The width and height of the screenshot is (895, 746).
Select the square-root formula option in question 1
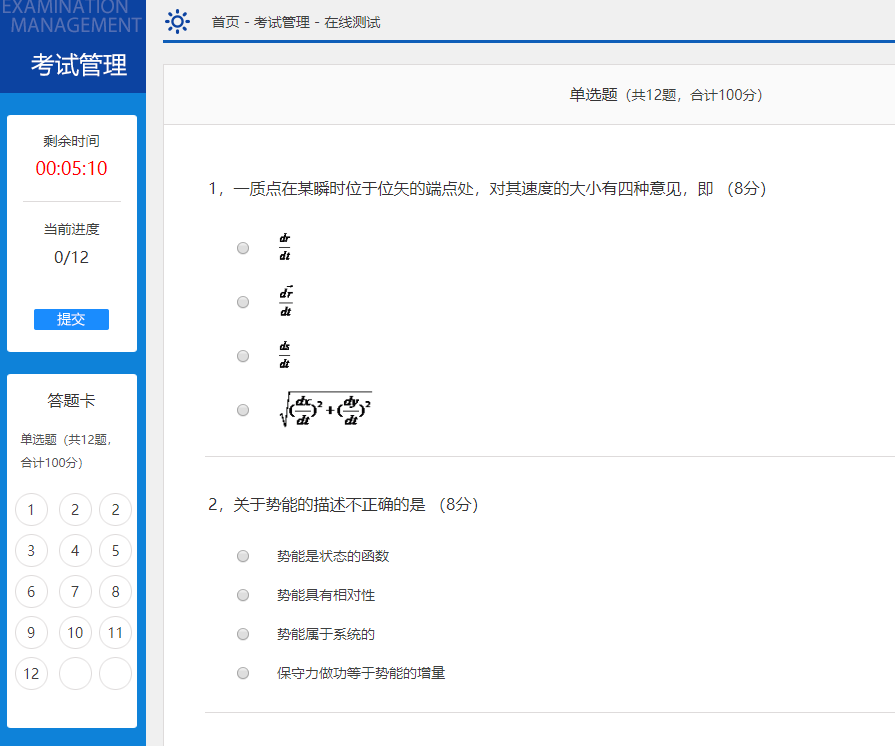[242, 409]
